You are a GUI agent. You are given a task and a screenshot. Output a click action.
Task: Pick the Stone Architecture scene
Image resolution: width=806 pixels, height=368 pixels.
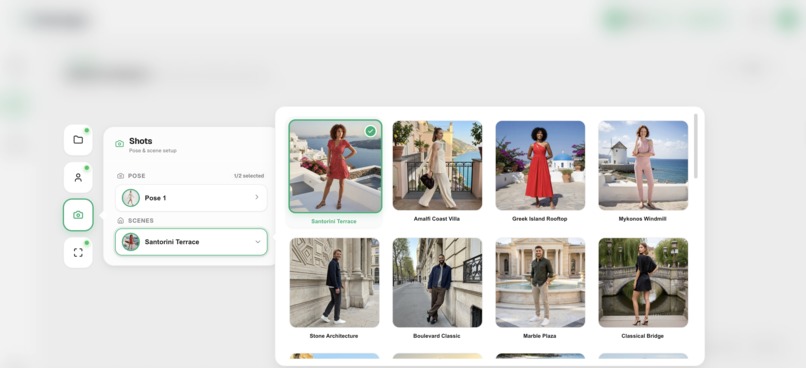coord(334,289)
